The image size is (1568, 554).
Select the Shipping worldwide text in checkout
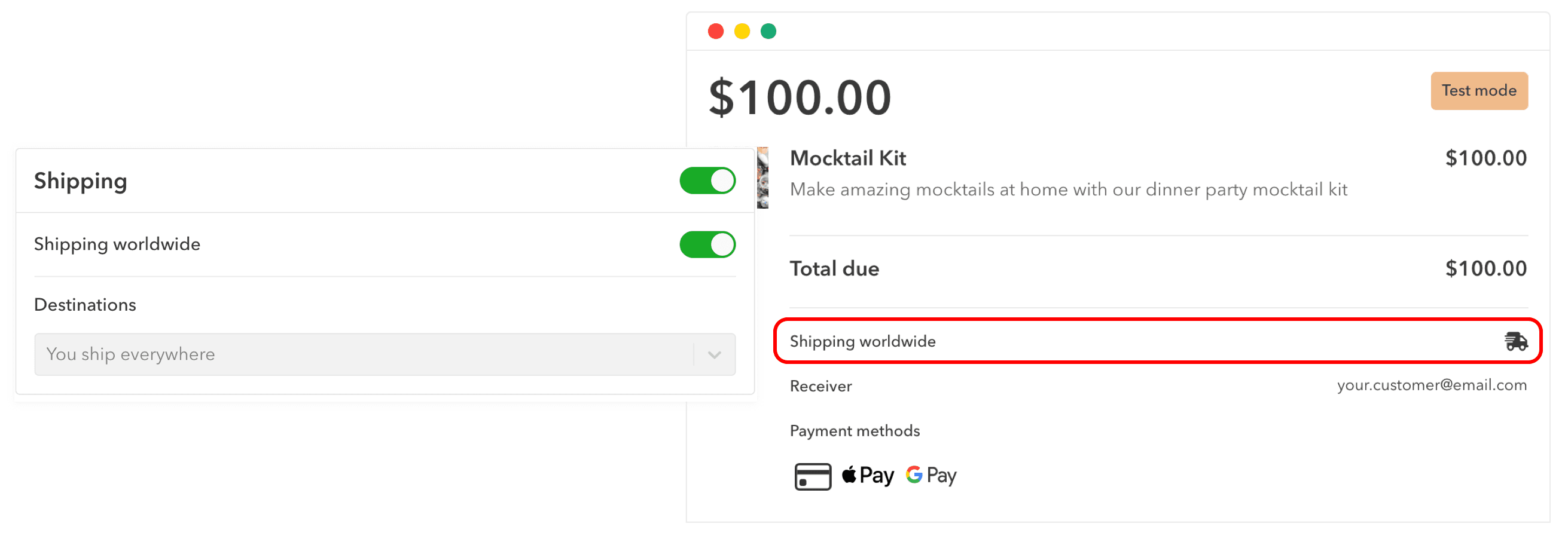tap(862, 341)
